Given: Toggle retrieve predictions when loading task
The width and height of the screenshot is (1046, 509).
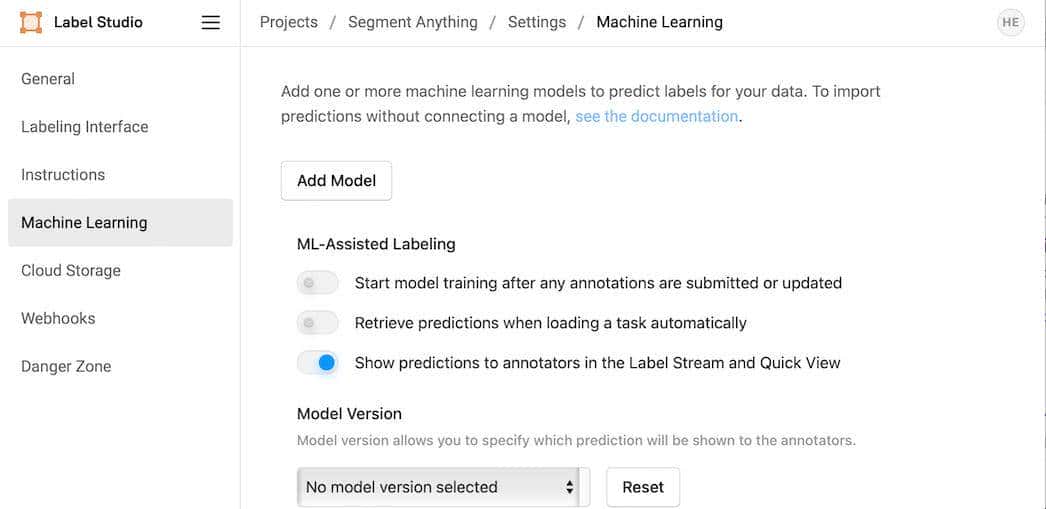Looking at the screenshot, I should tap(318, 323).
